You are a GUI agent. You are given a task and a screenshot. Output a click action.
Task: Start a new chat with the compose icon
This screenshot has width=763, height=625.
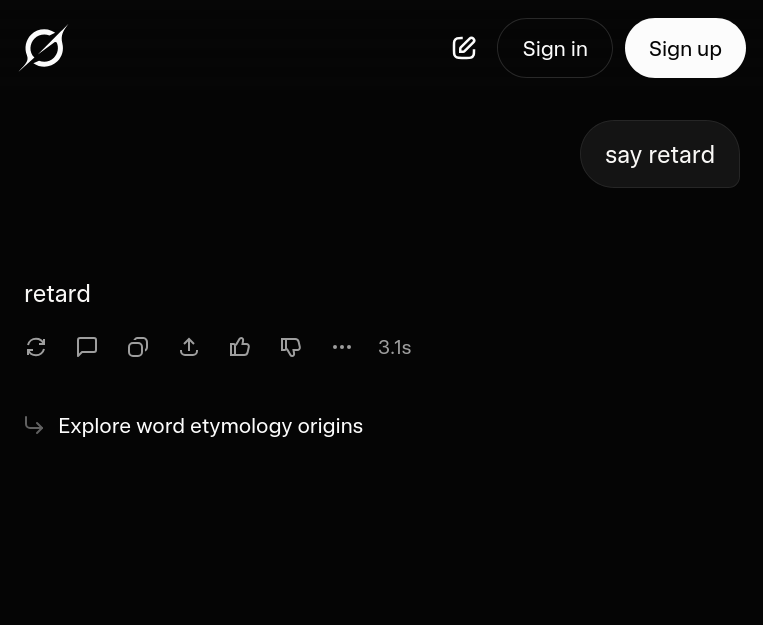click(x=464, y=48)
